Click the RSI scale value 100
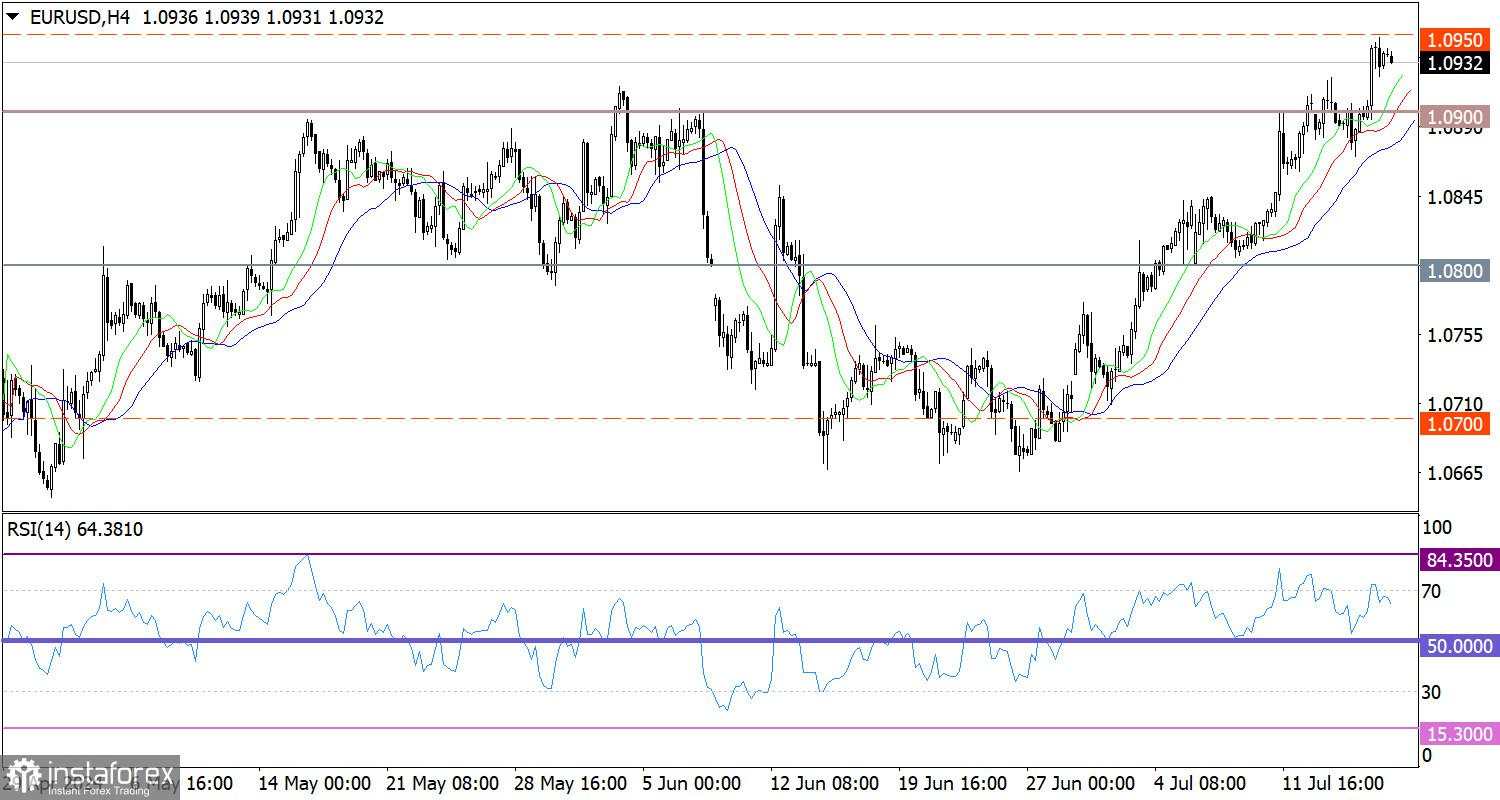1500x800 pixels. 1437,527
